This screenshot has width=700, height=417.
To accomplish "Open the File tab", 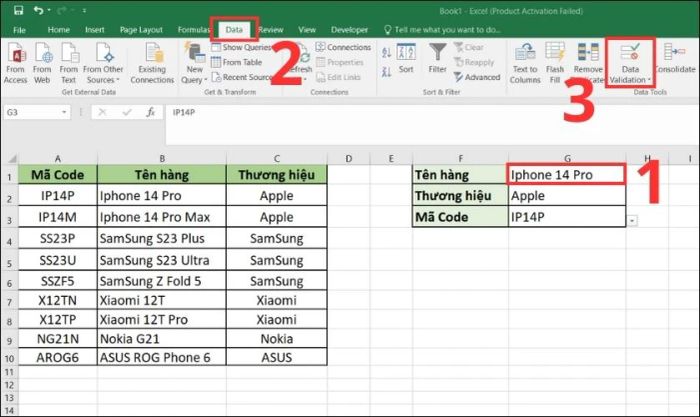I will click(19, 30).
